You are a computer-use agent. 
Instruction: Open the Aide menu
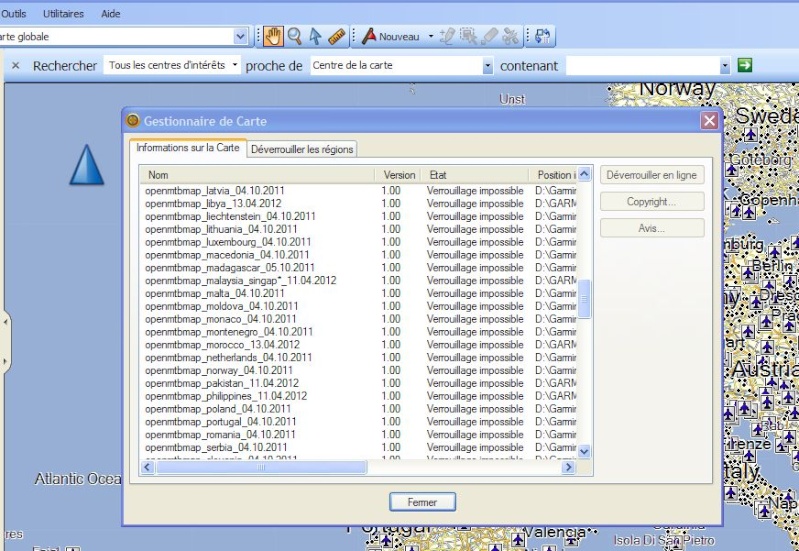click(x=111, y=14)
